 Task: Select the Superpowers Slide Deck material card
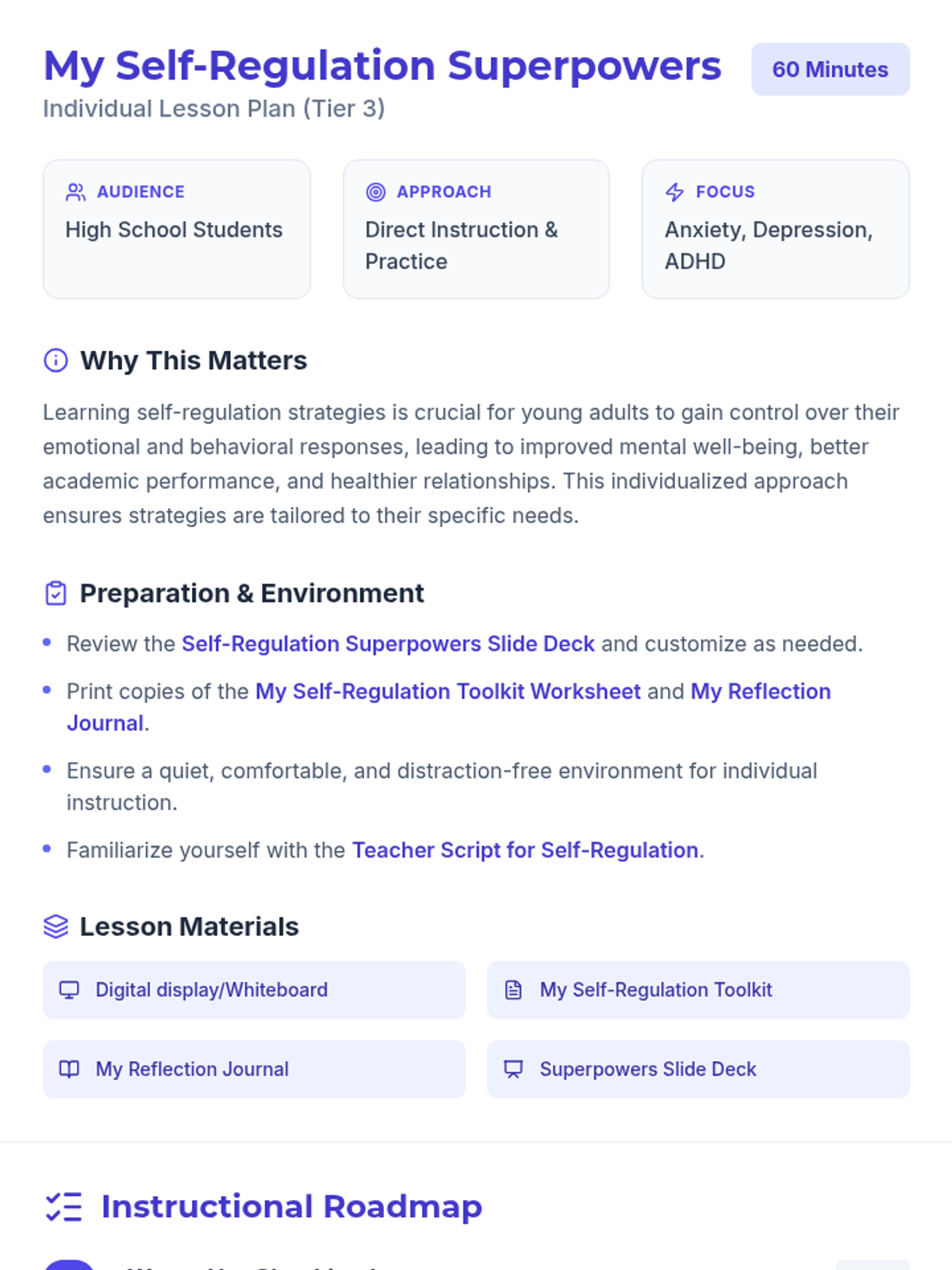[698, 1069]
